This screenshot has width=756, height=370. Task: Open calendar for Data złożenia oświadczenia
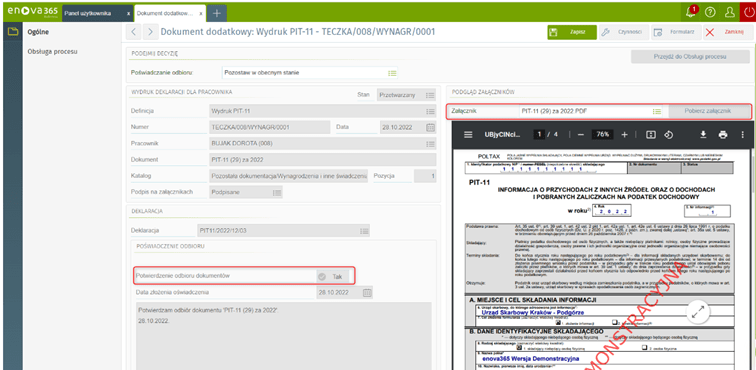tap(367, 292)
